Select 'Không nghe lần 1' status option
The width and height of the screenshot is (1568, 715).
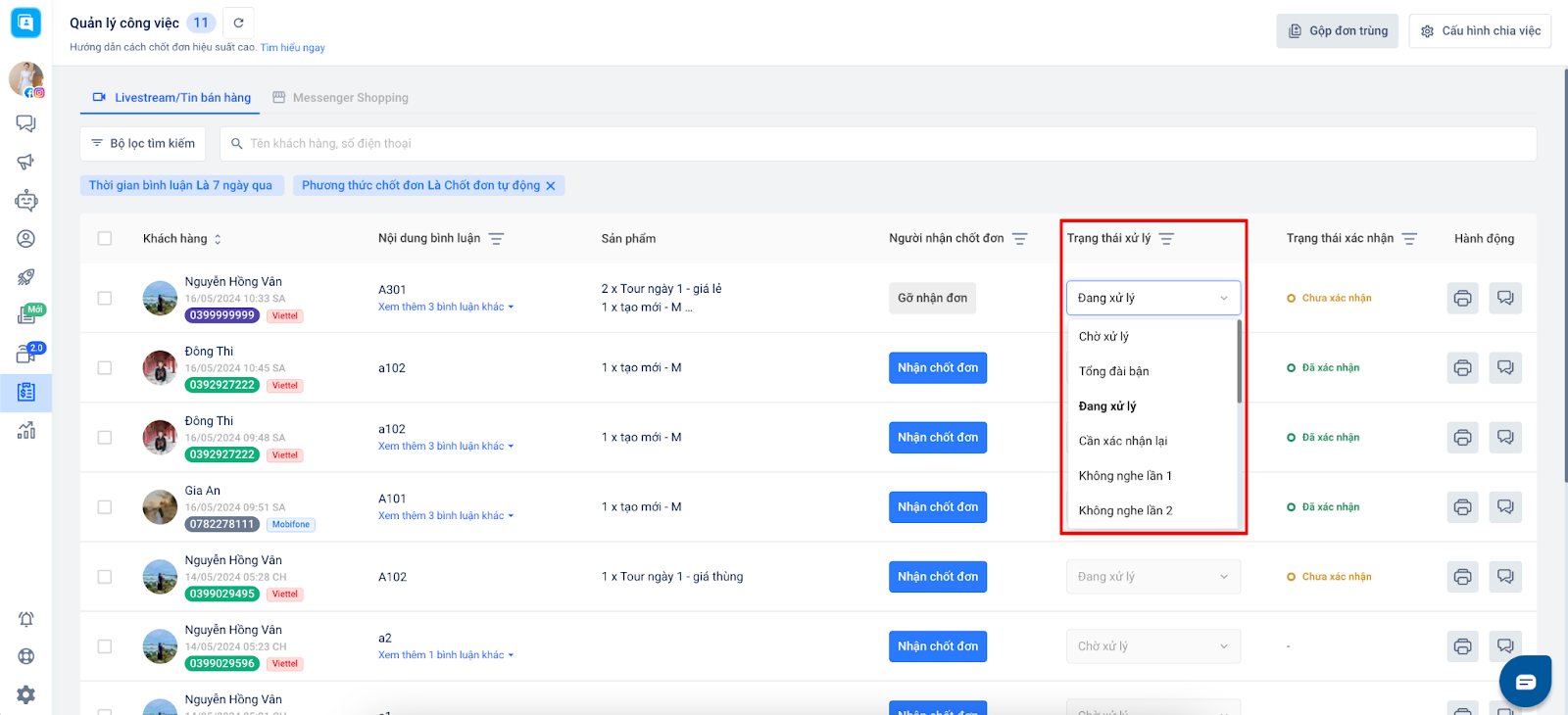1125,476
